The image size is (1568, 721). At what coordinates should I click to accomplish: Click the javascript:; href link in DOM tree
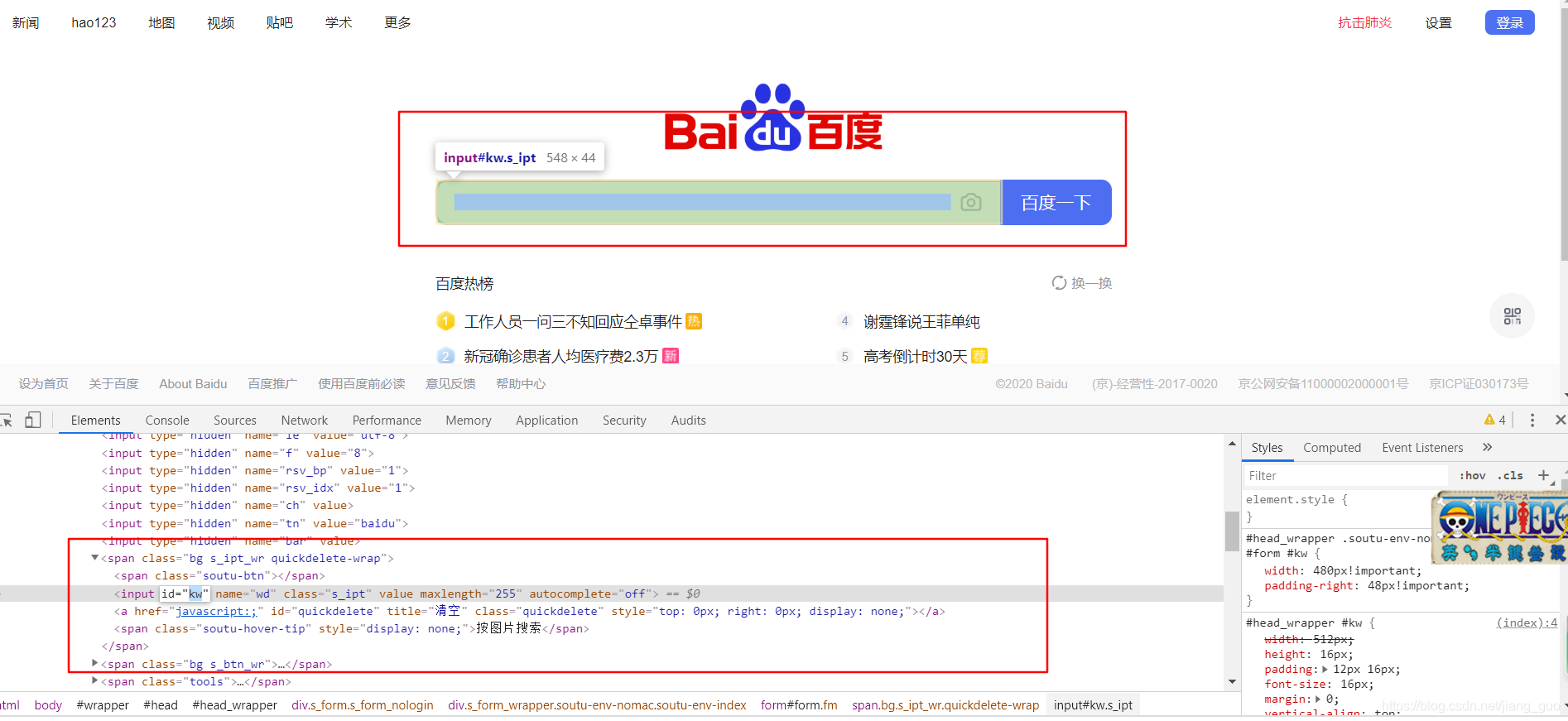pos(216,611)
